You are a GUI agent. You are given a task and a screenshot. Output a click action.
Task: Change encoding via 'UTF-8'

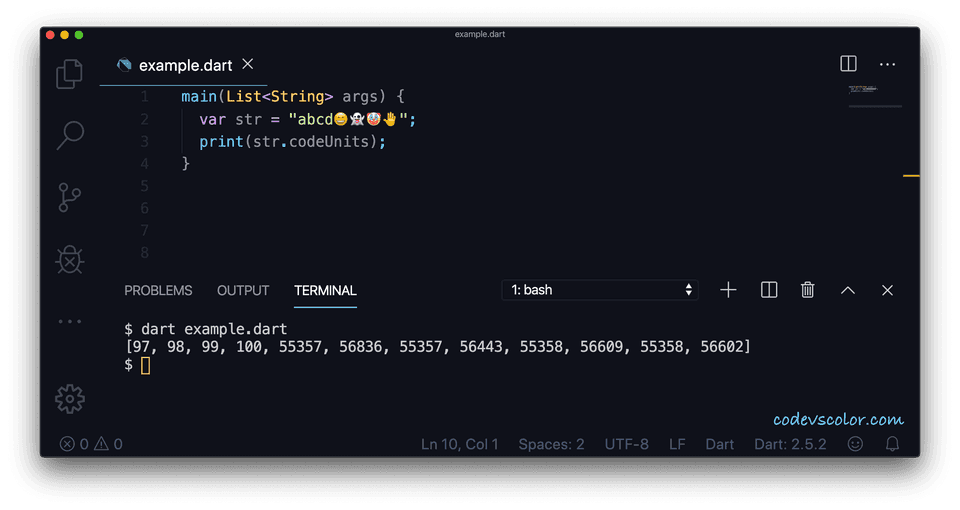tap(626, 444)
